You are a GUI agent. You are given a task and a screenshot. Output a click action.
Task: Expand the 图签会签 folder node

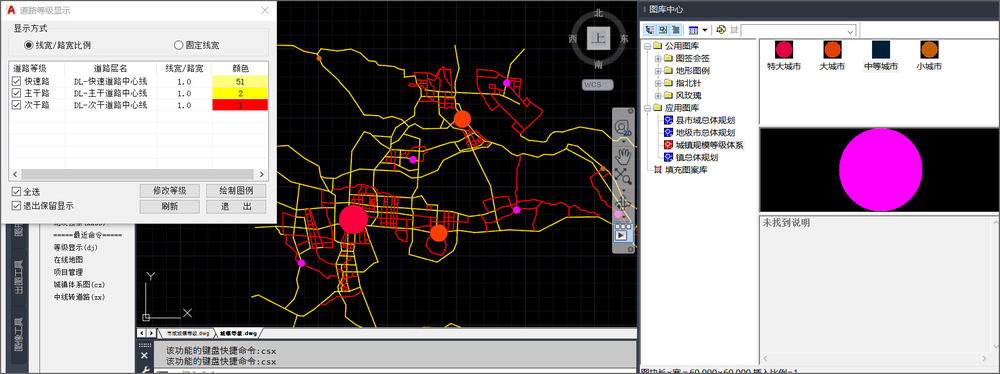(658, 58)
